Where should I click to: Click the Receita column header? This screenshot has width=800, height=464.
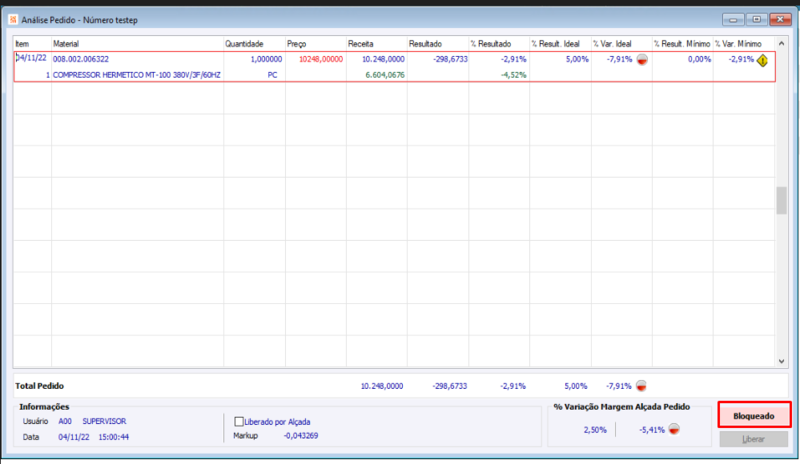coord(361,44)
